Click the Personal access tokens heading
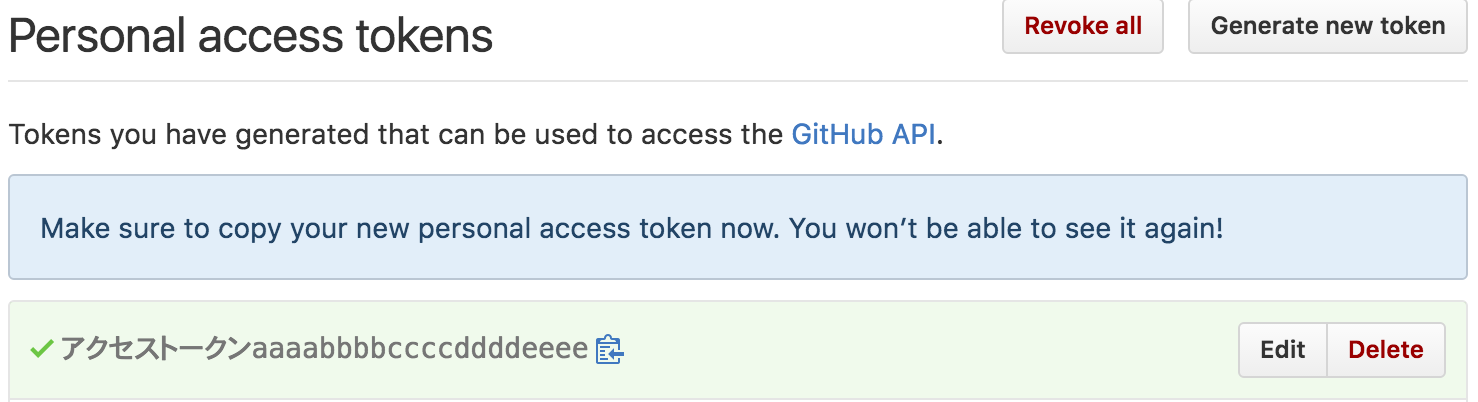The width and height of the screenshot is (1478, 402). click(x=251, y=36)
